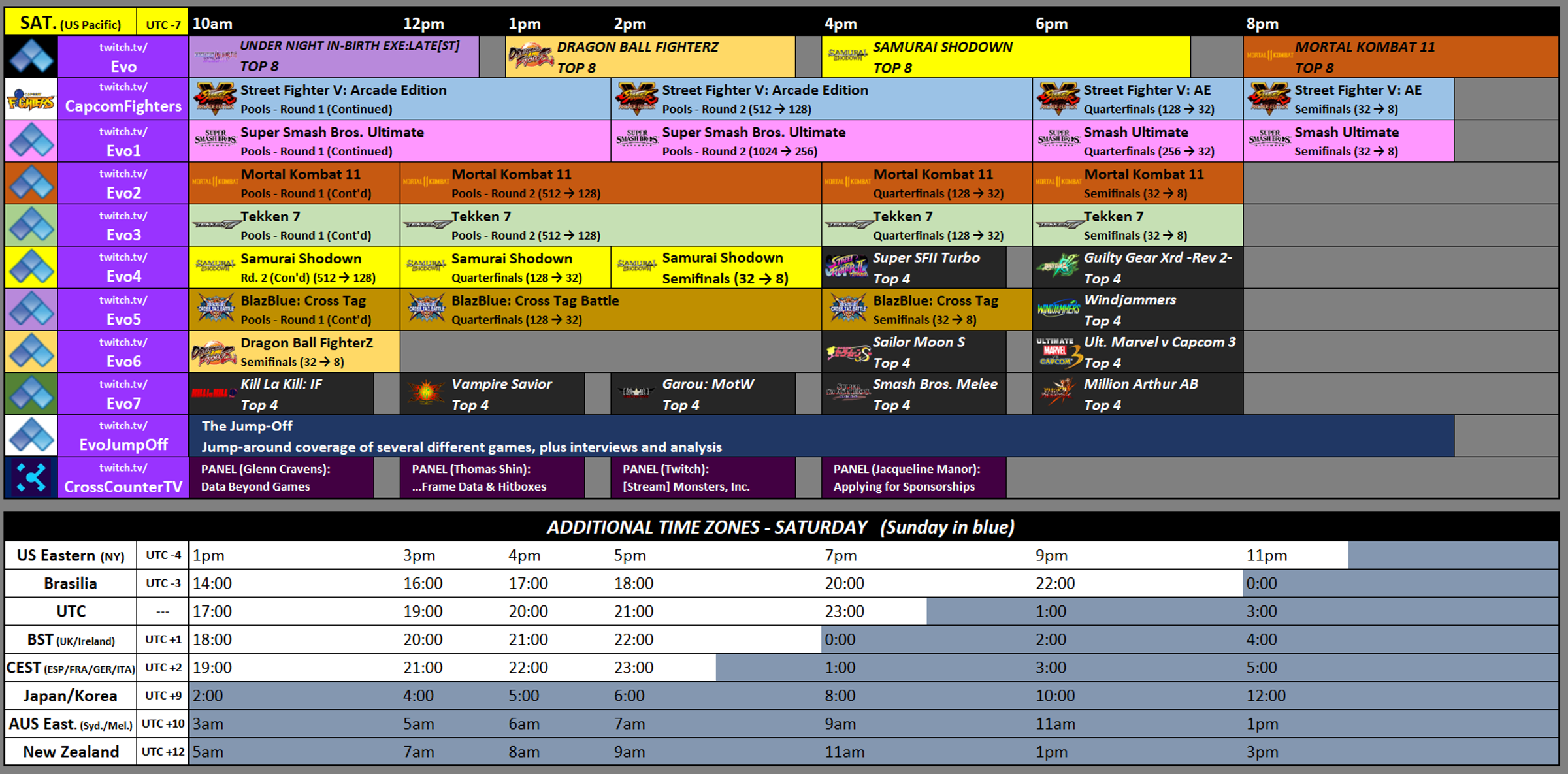Click the CrossCounterTV channel logo
Screen dimensions: 1568x774
pyautogui.click(x=31, y=477)
